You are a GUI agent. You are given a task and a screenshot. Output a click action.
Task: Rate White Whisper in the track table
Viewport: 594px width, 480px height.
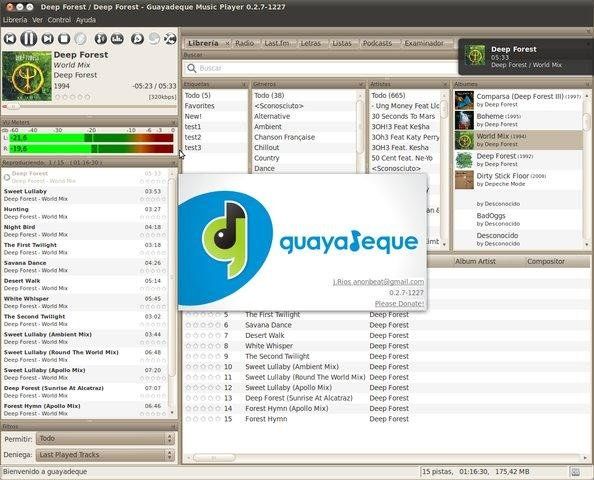tap(203, 346)
